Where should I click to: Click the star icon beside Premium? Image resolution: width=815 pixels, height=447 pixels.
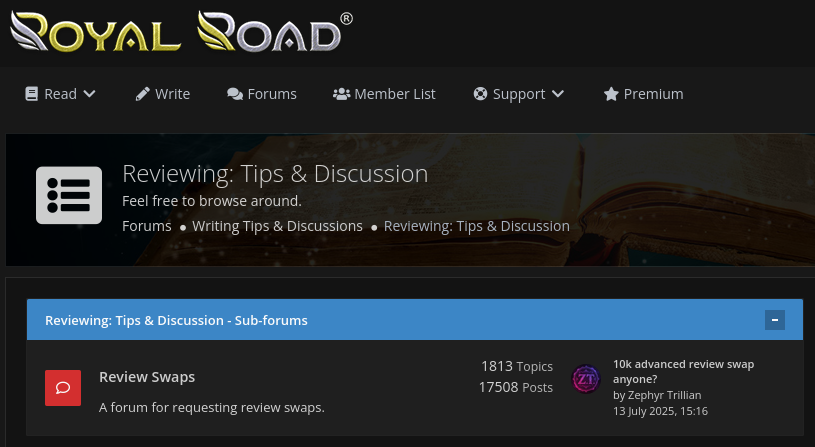coord(611,94)
